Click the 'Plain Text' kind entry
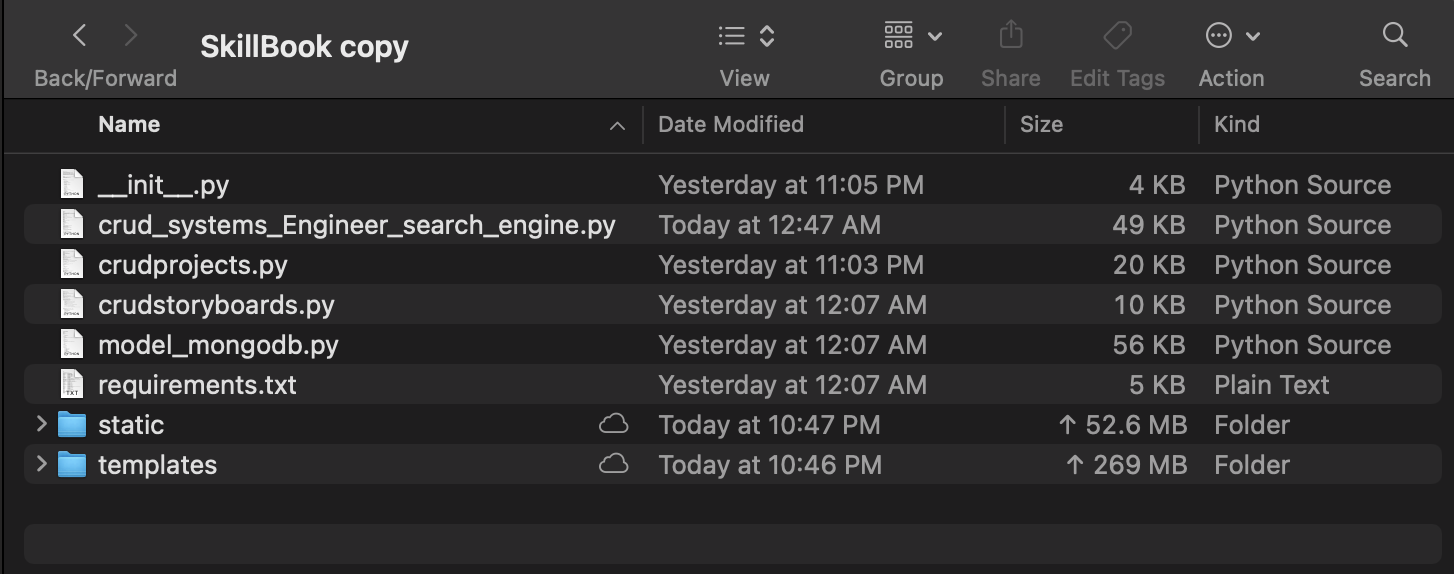1454x574 pixels. (x=1272, y=385)
